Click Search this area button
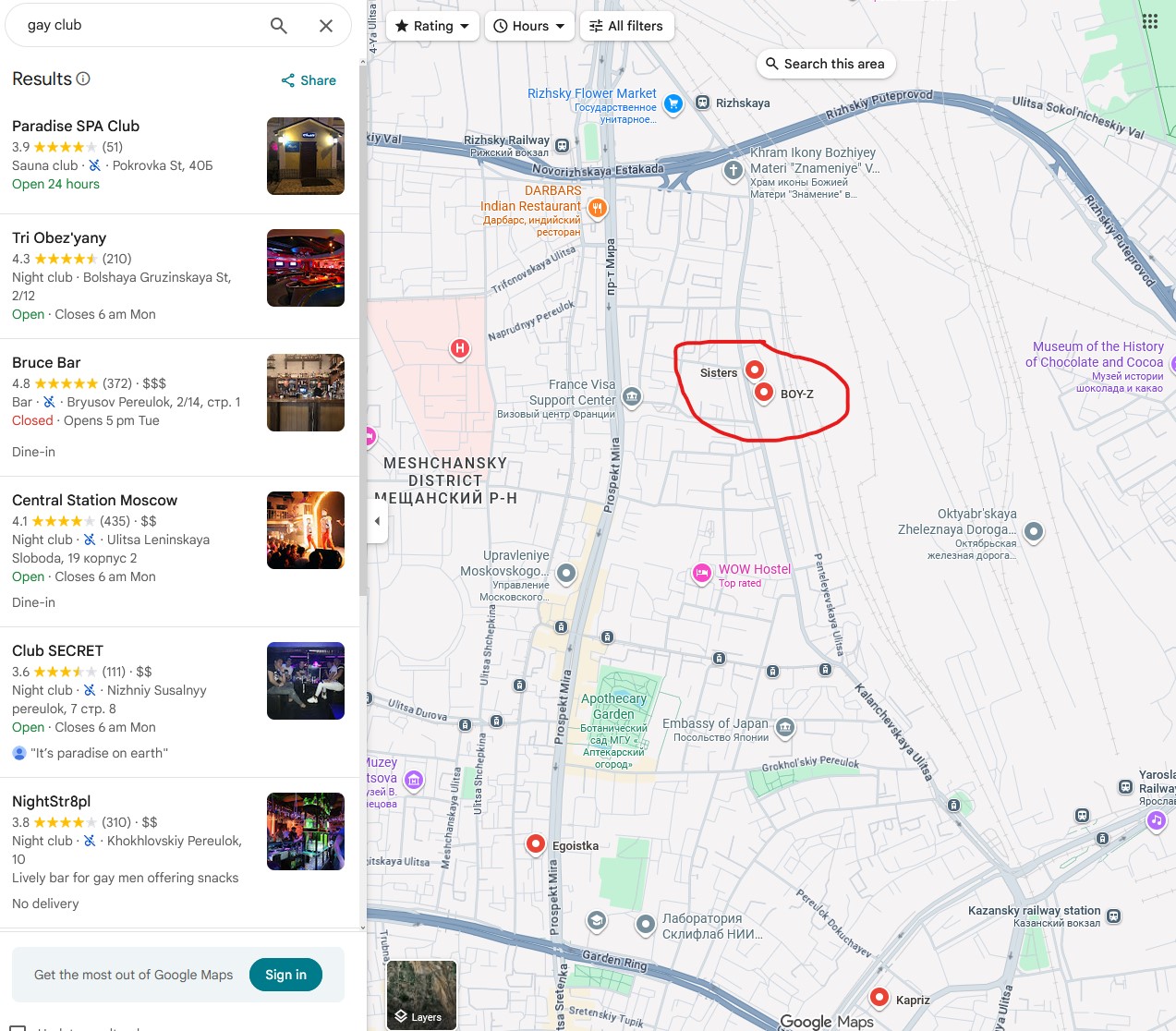This screenshot has width=1176, height=1031. pos(825,64)
